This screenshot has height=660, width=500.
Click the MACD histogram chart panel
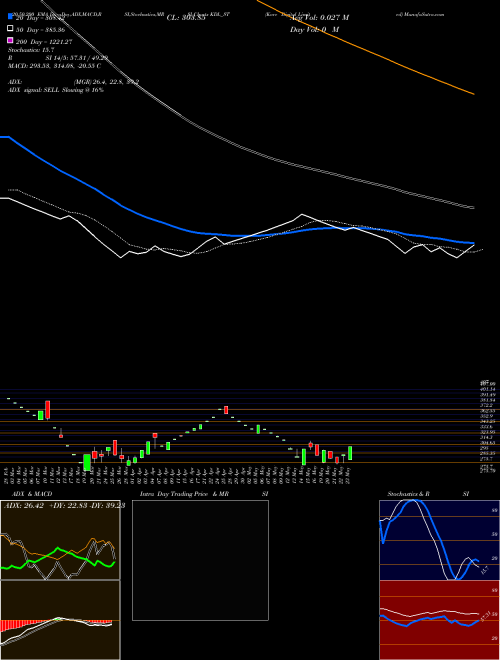pos(60,620)
